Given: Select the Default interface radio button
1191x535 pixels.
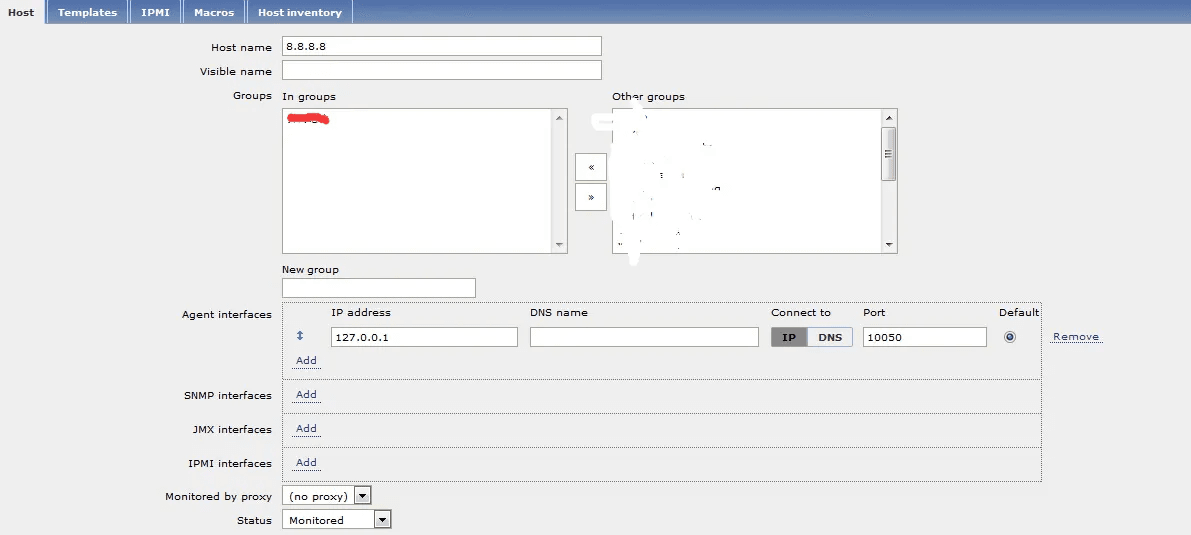Looking at the screenshot, I should point(1009,337).
